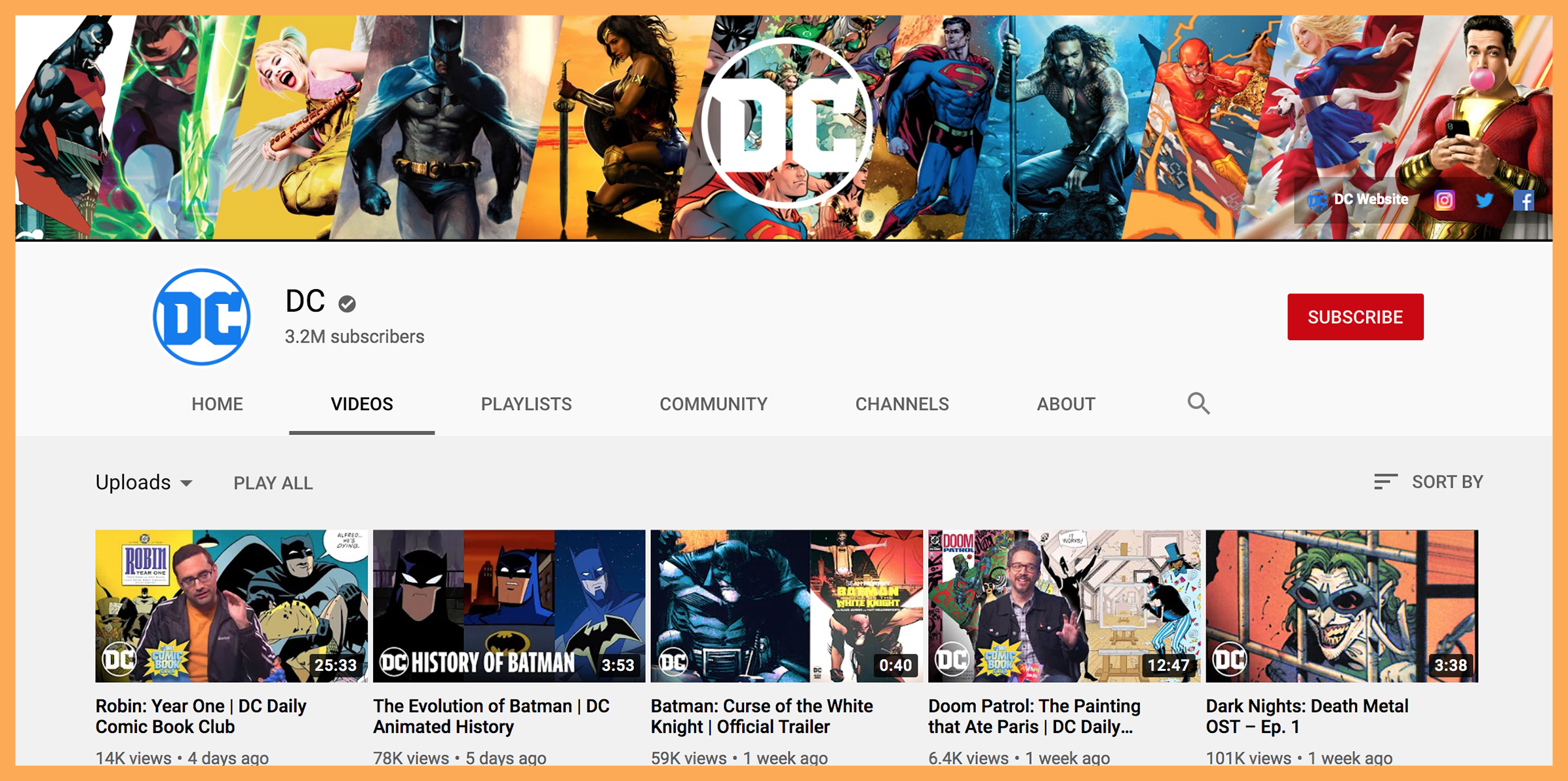Open Curse of the White Knight thumbnail
Screen dimensions: 1568x781
tap(787, 606)
